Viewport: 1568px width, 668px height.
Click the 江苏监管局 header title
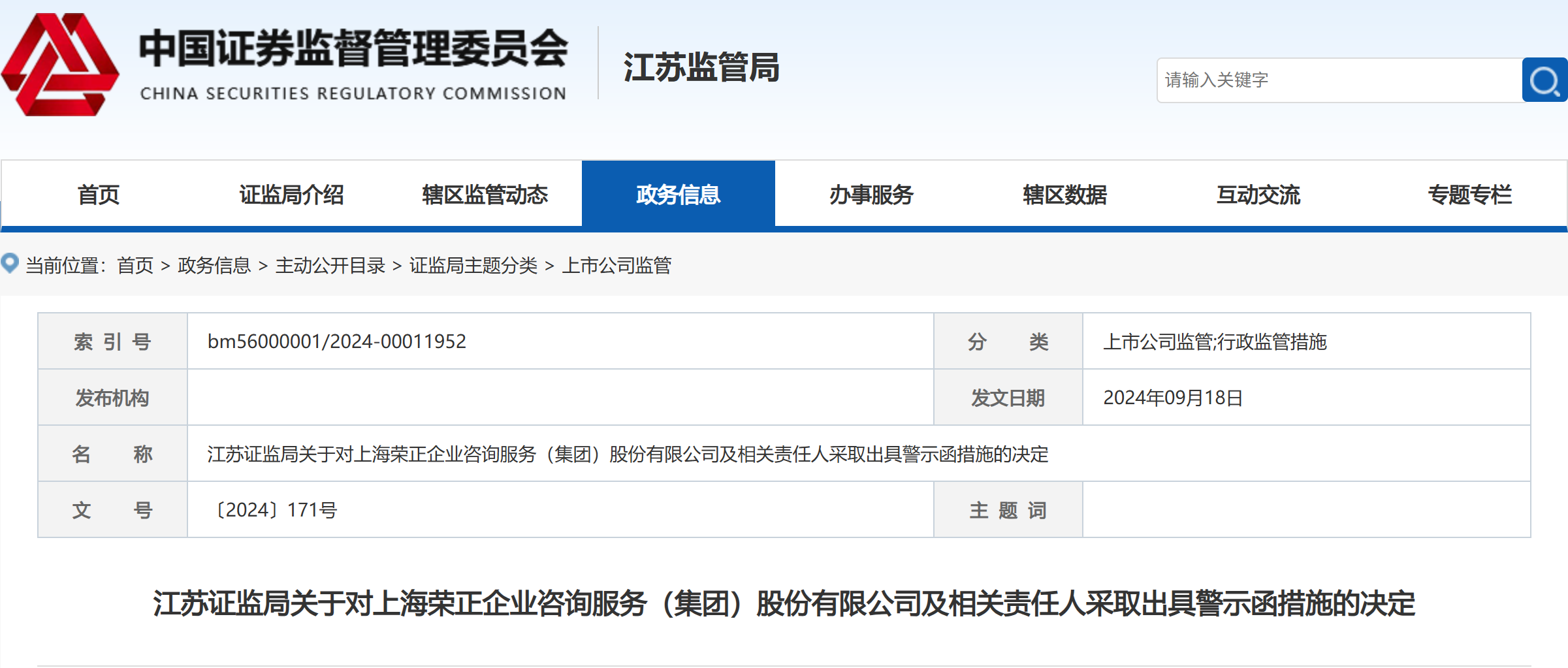(701, 67)
